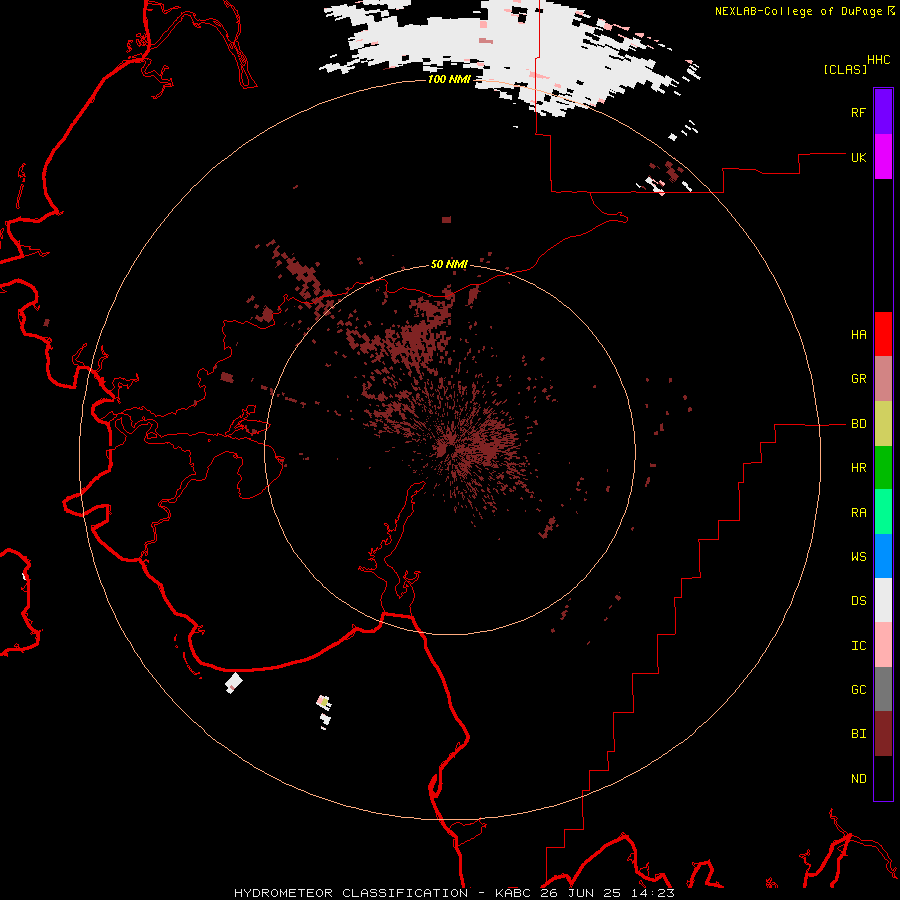The image size is (900, 900).
Task: Click the small yellow-green BD echo pixel
Action: point(324,701)
